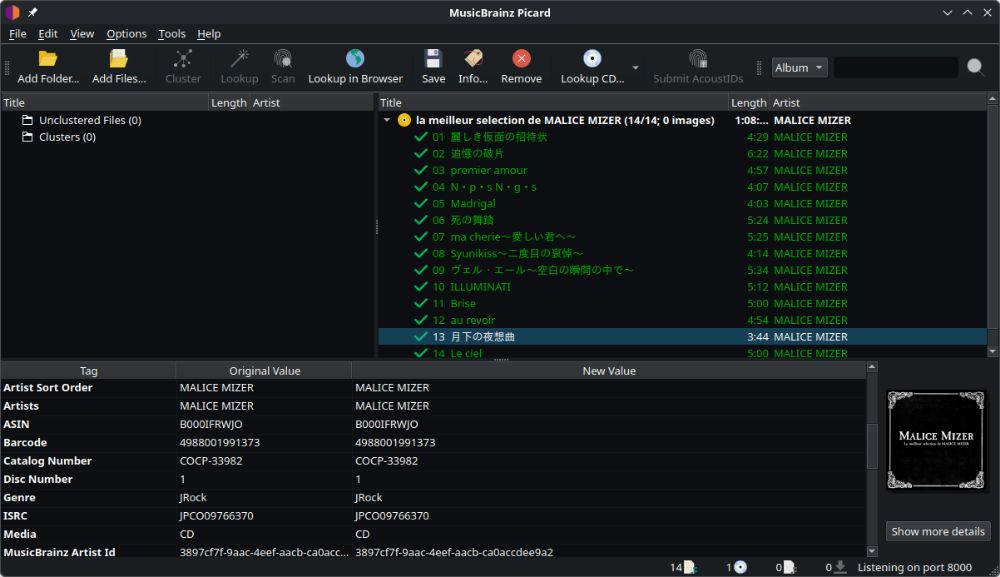Viewport: 1000px width, 577px height.
Task: Click the pin window icon
Action: point(32,12)
